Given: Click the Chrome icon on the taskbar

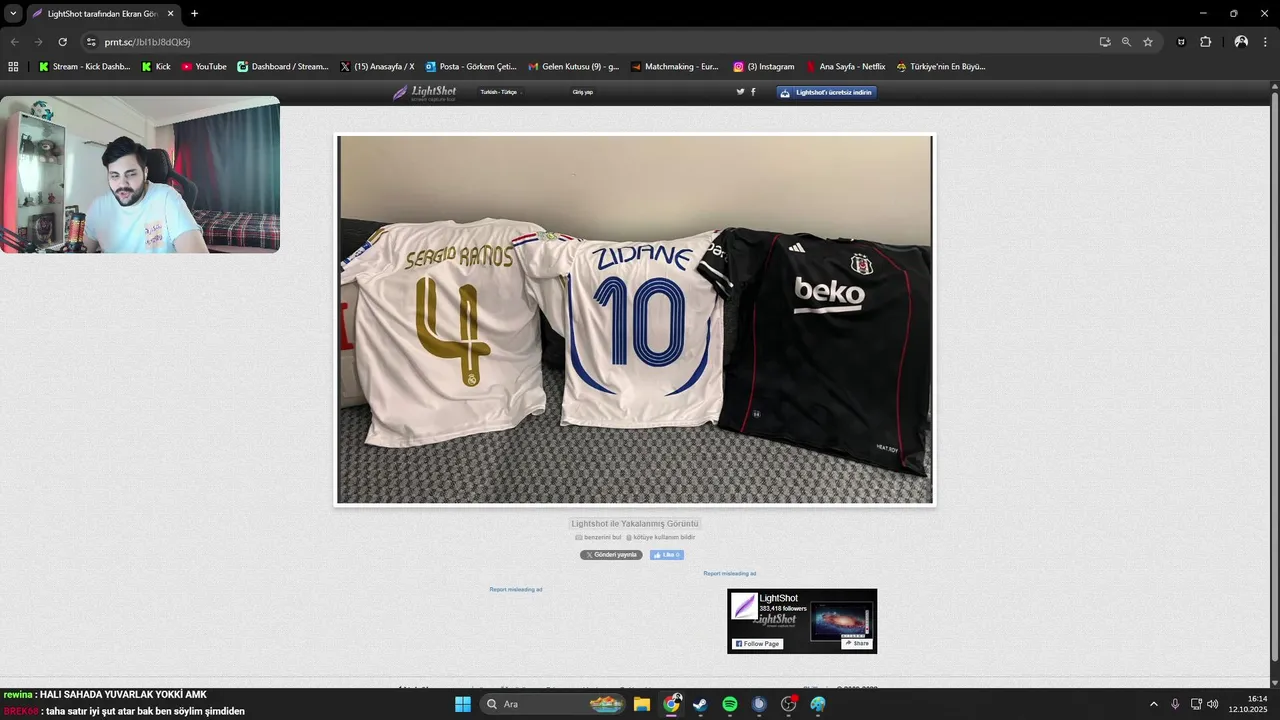Looking at the screenshot, I should click(x=671, y=704).
